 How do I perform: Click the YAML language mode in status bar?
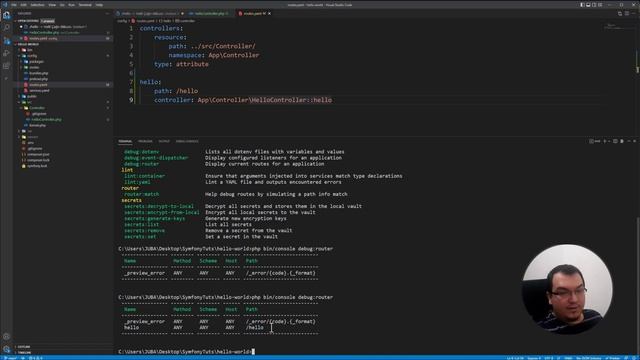[568, 358]
